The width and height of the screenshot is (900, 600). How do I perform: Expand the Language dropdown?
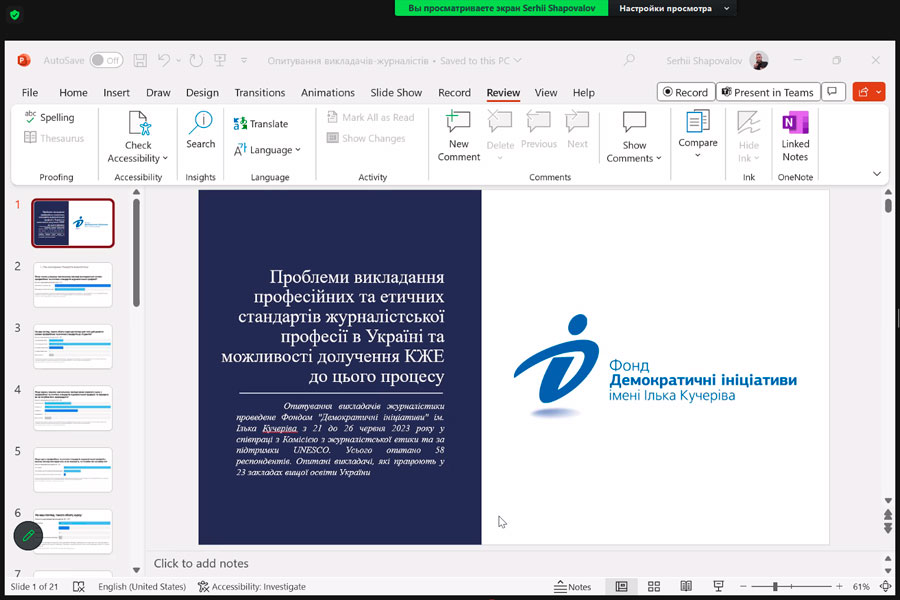click(267, 150)
